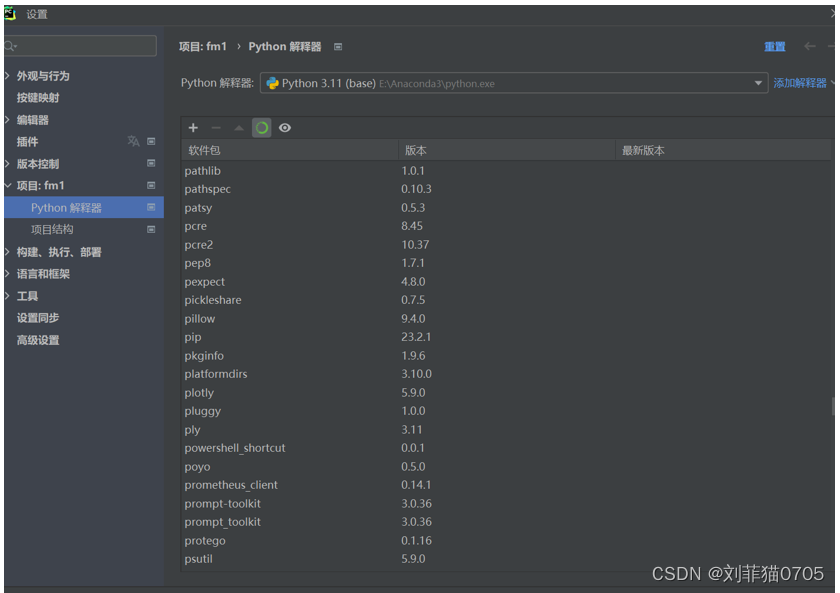The height and width of the screenshot is (593, 840).
Task: Click the settings gear icon in the title bar
Action: coord(10,13)
